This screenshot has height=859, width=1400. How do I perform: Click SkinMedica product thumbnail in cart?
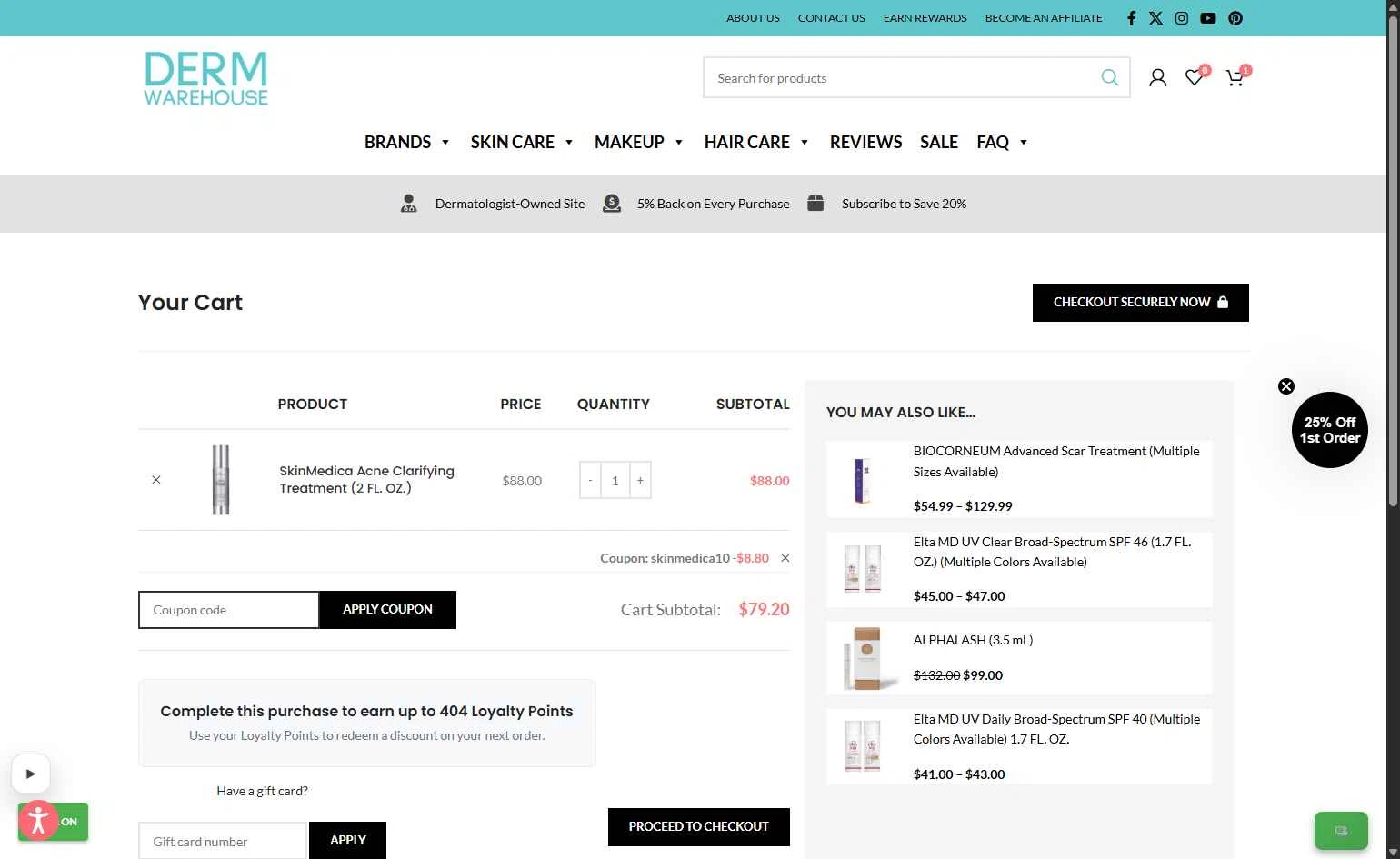tap(221, 480)
